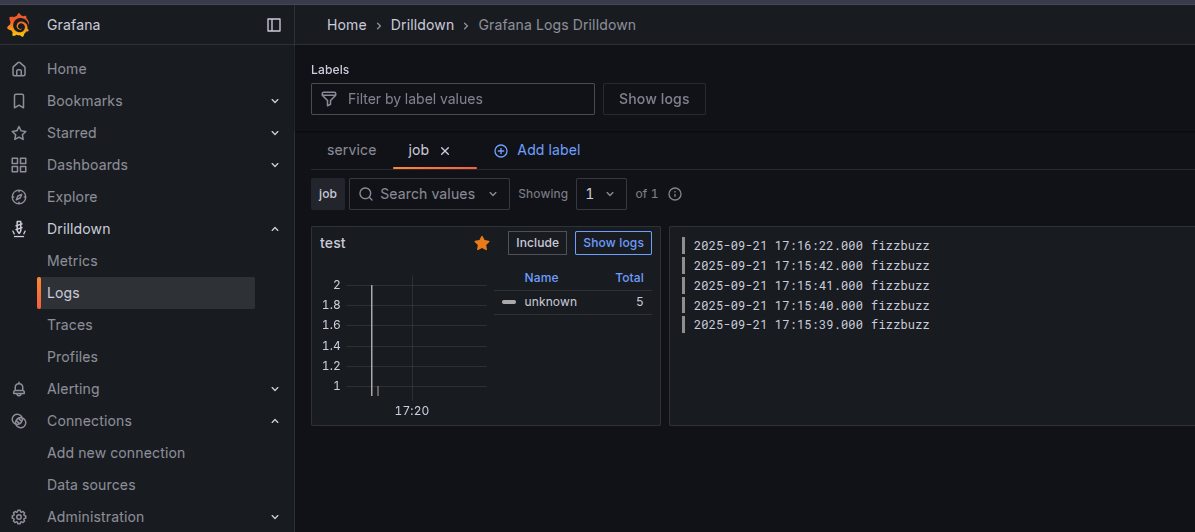This screenshot has width=1195, height=532.
Task: Click the Include button
Action: click(537, 243)
